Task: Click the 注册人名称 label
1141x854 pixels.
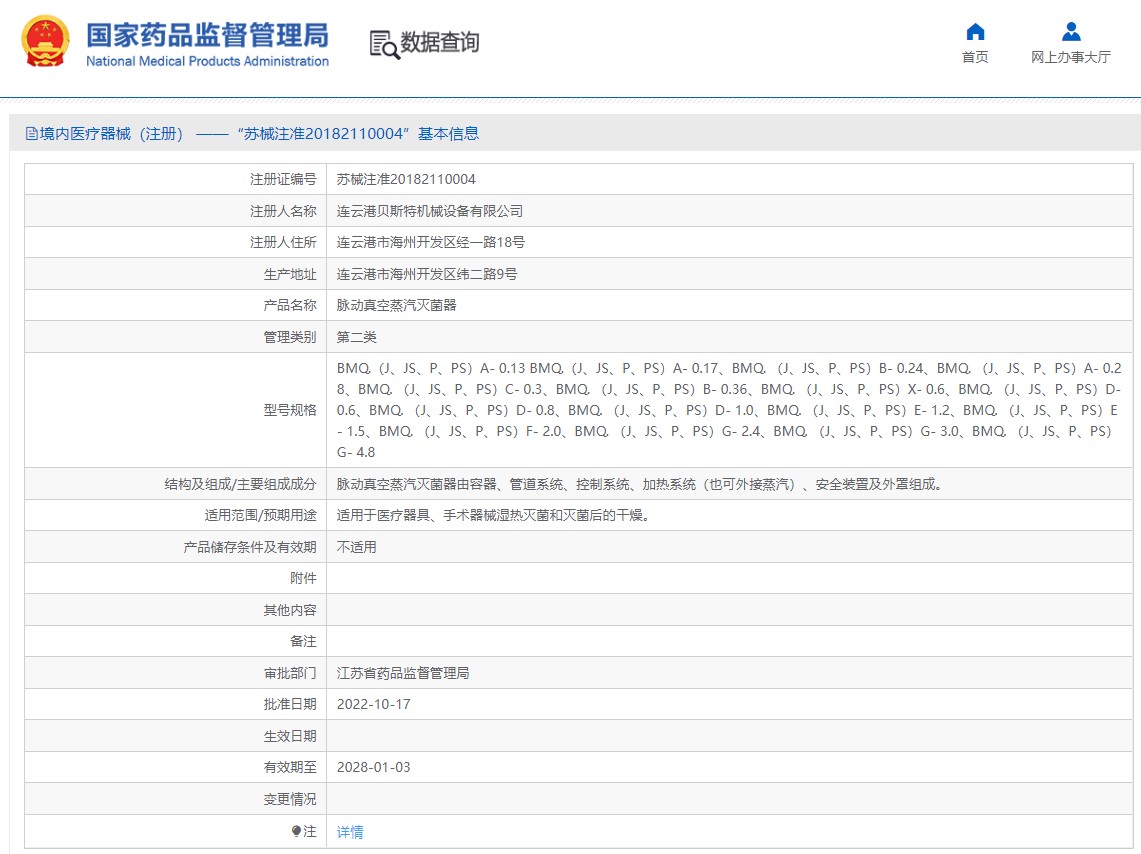Action: 283,211
